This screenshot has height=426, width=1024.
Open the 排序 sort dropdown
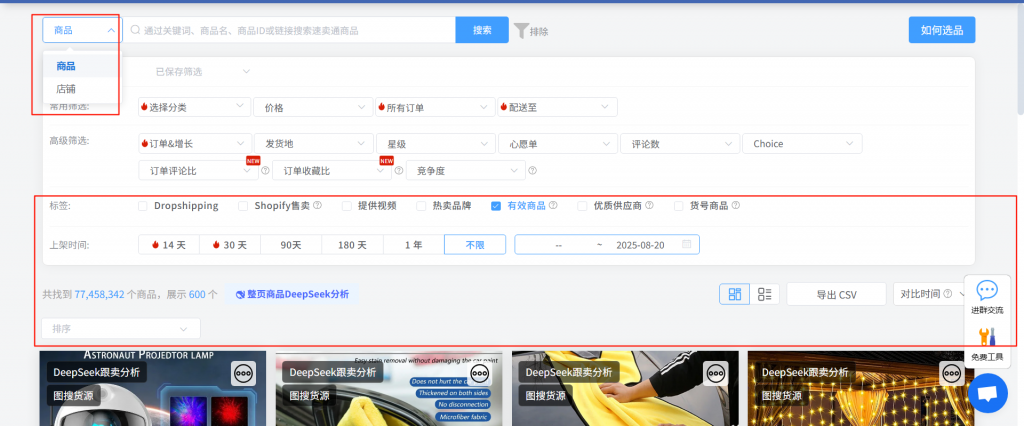(121, 329)
